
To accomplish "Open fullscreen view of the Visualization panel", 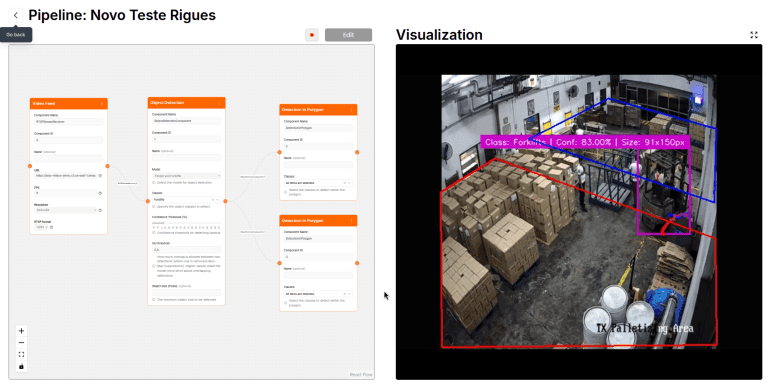I will click(754, 35).
